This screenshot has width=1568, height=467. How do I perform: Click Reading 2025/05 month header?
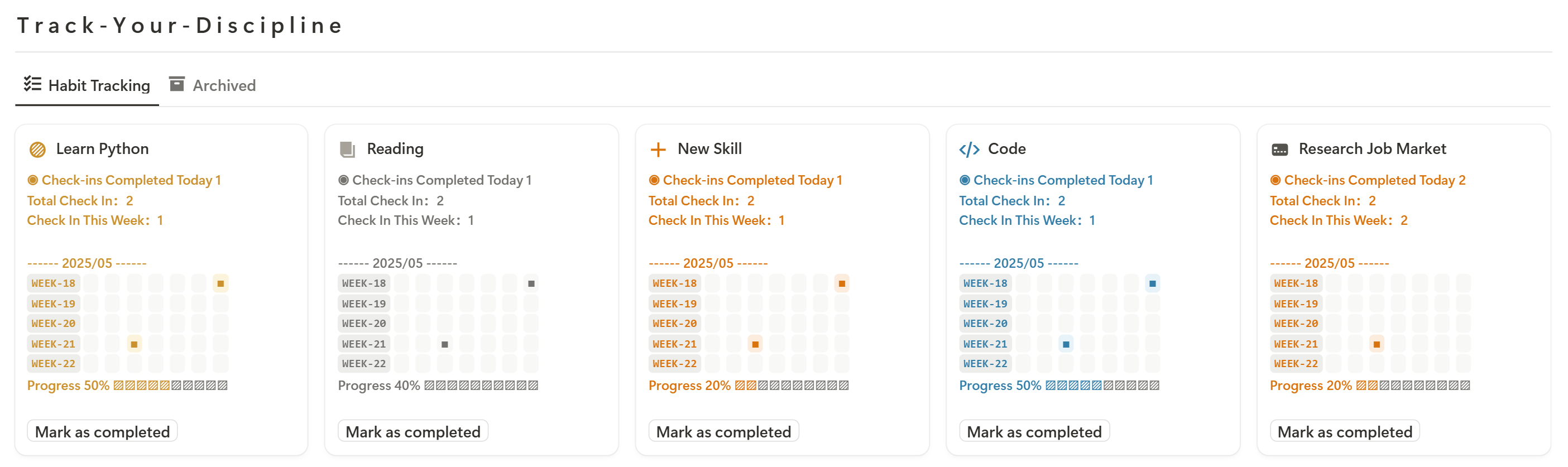click(397, 263)
